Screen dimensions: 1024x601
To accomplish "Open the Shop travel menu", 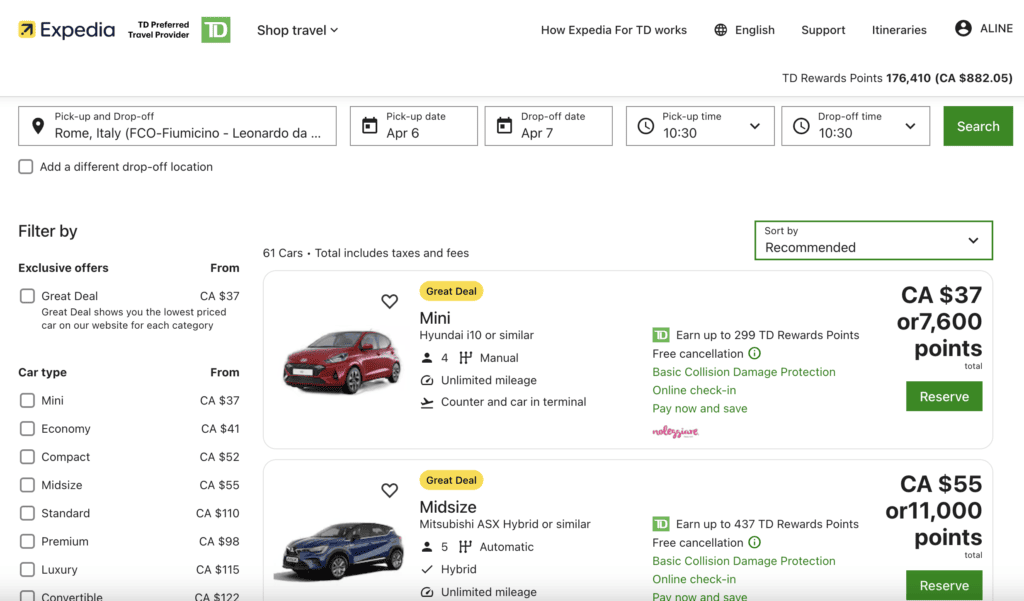I will [x=297, y=30].
